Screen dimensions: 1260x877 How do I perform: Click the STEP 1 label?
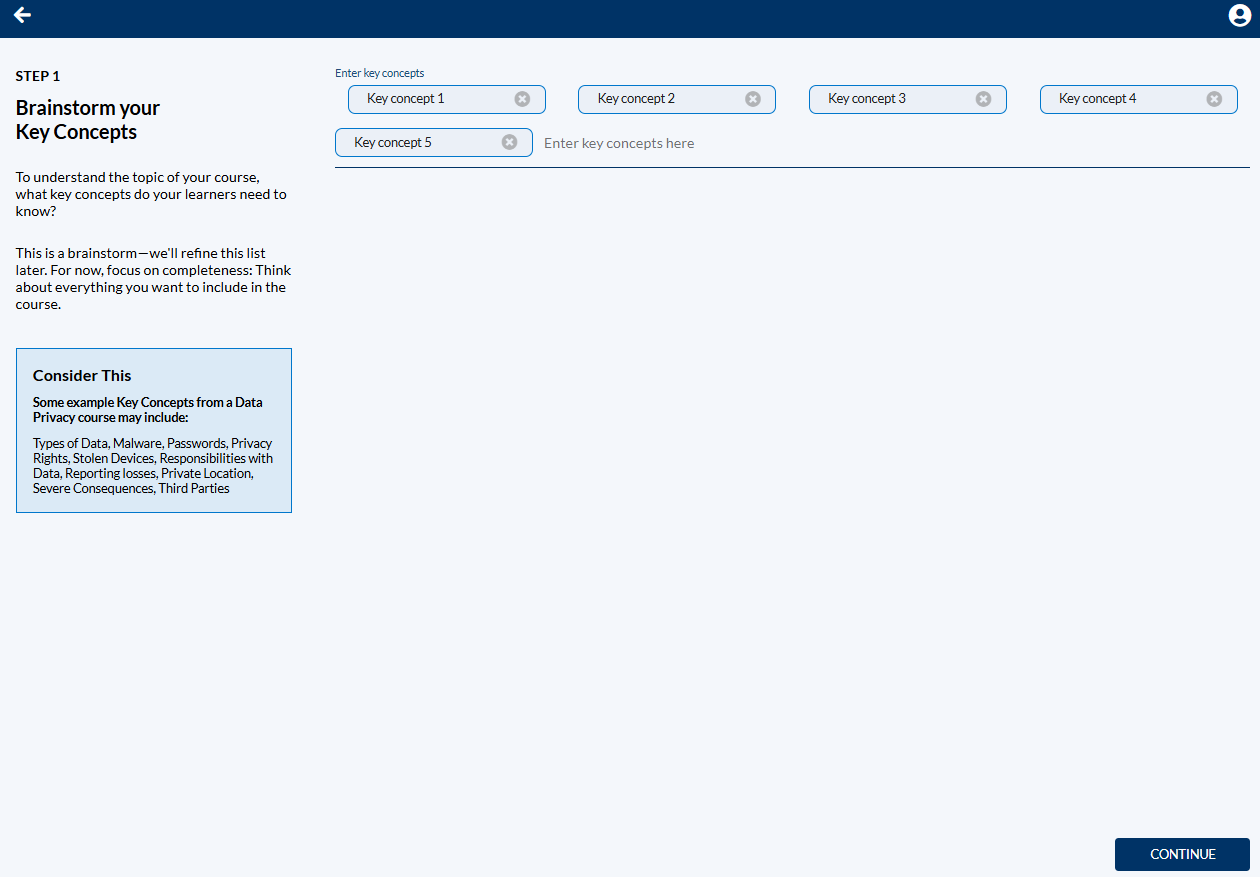tap(38, 76)
